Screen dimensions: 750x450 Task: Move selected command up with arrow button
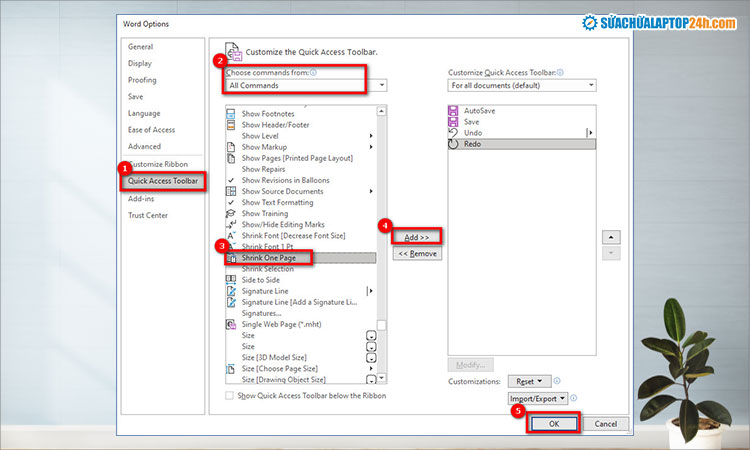coord(611,237)
